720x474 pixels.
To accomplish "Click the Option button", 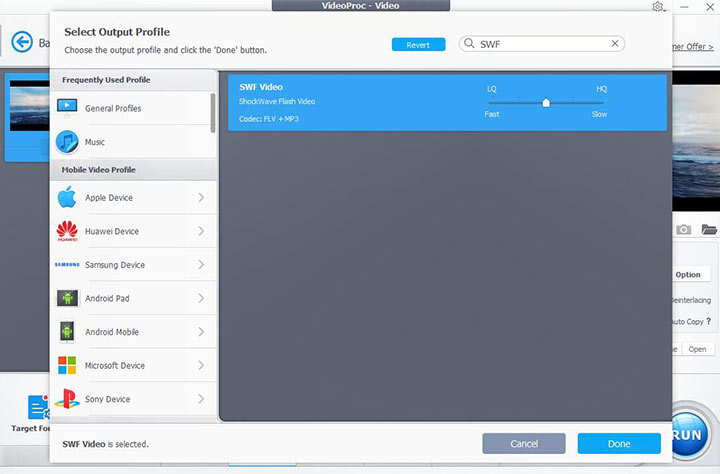I will pos(687,275).
